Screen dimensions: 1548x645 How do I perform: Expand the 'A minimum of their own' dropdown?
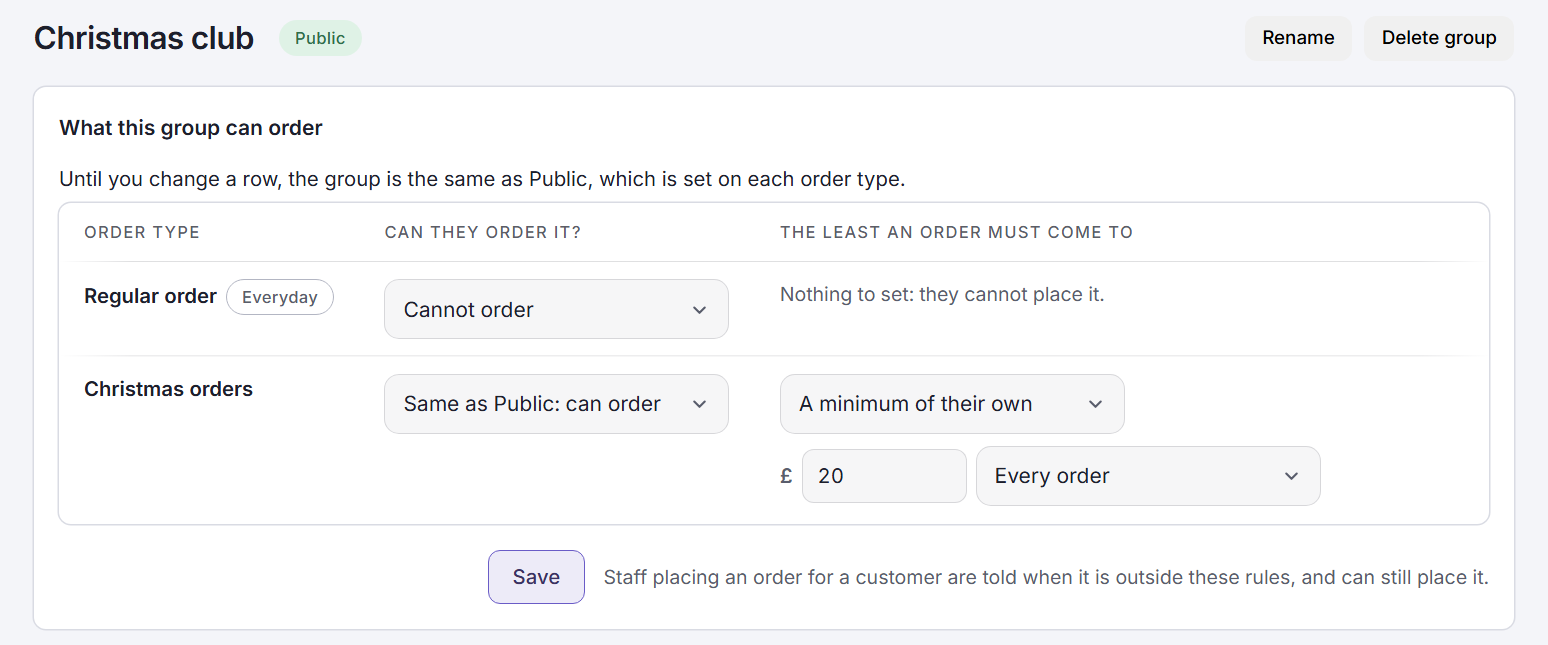[952, 404]
